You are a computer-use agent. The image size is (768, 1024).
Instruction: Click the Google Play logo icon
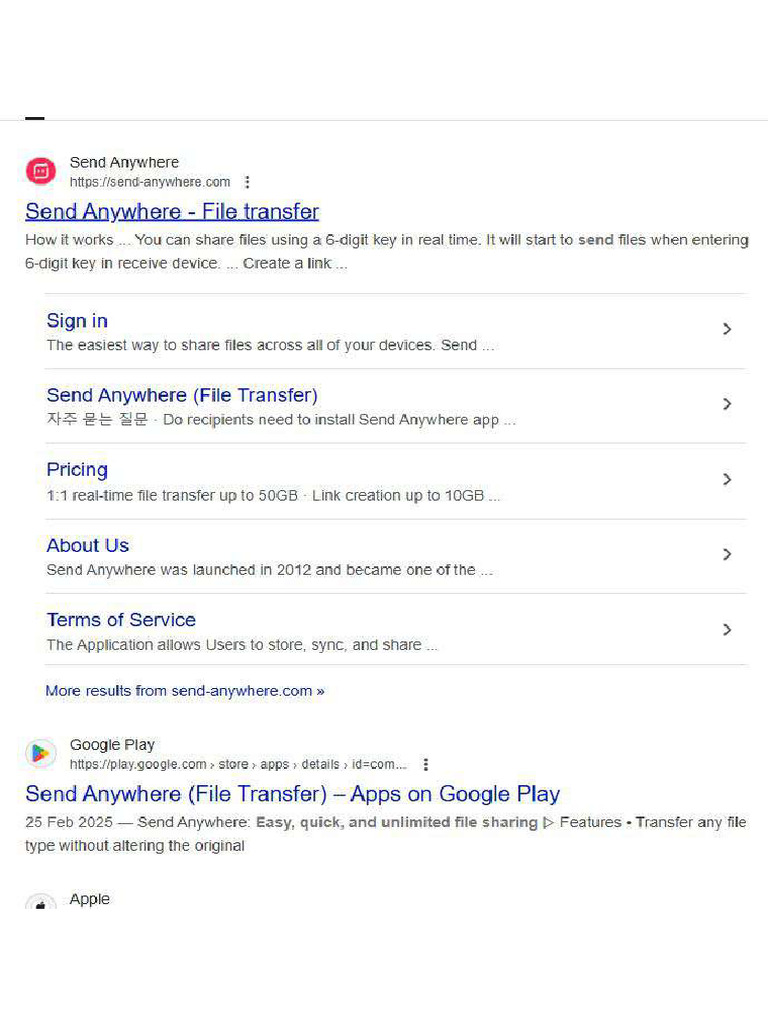(x=41, y=753)
